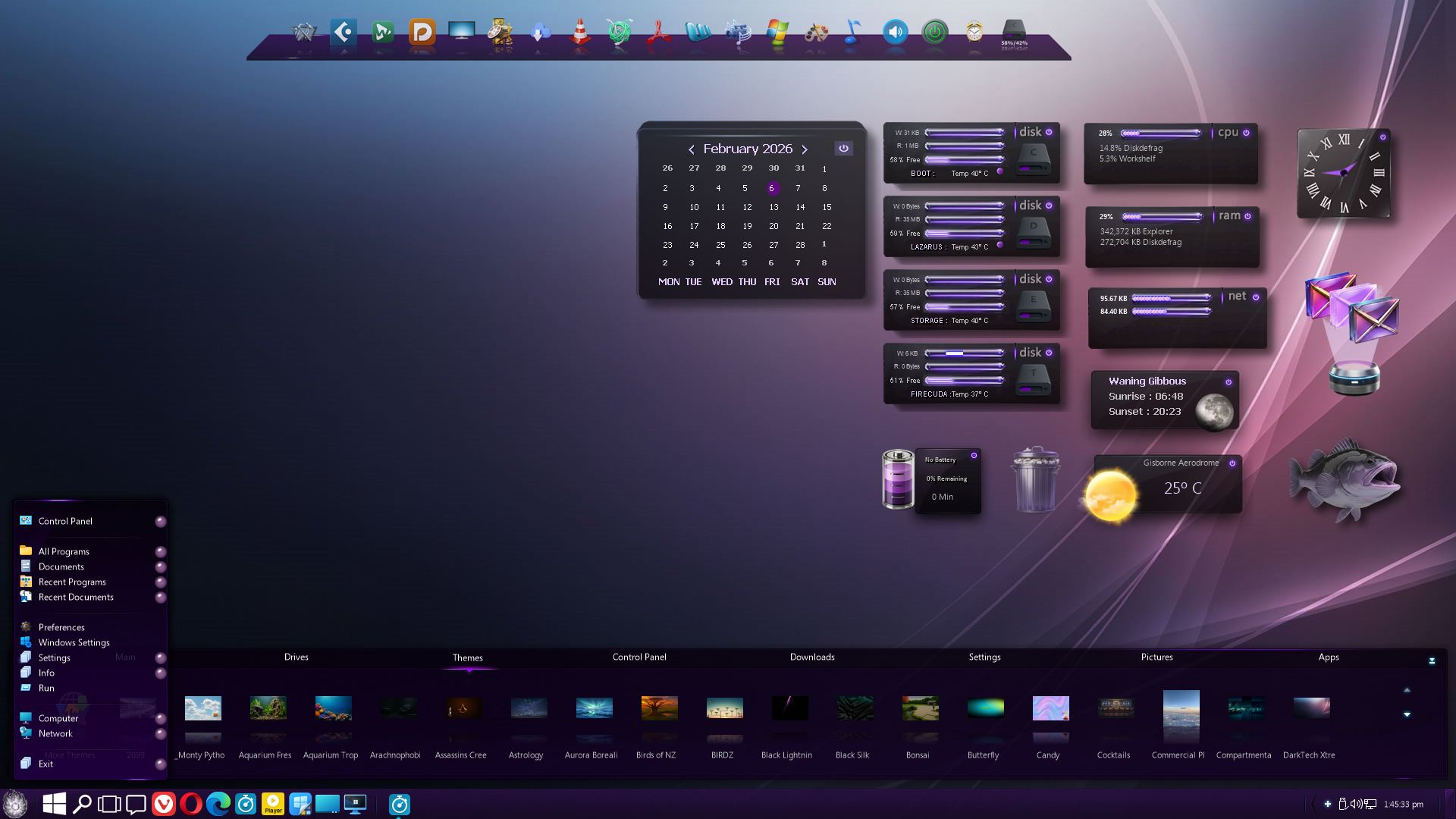The width and height of the screenshot is (1456, 819).
Task: Switch to the Pictures shelf tab
Action: (1156, 657)
